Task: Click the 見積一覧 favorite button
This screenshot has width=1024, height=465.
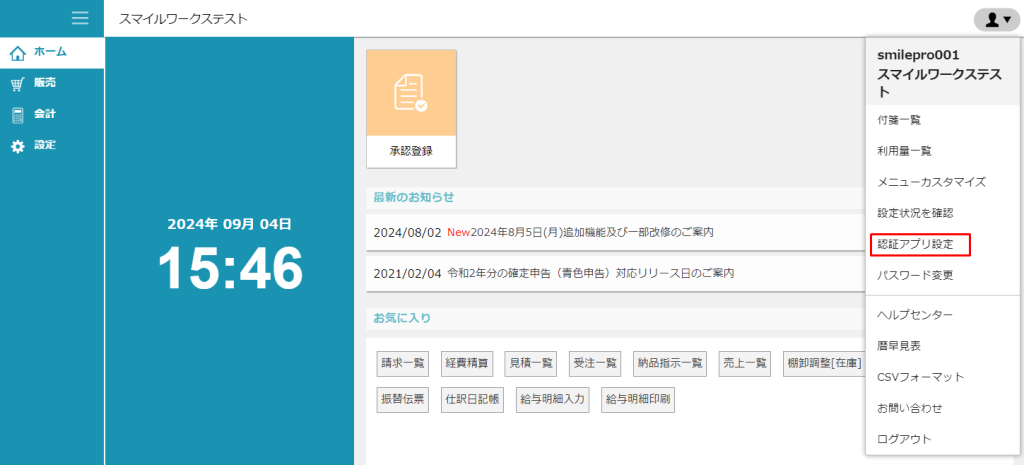Action: point(532,364)
